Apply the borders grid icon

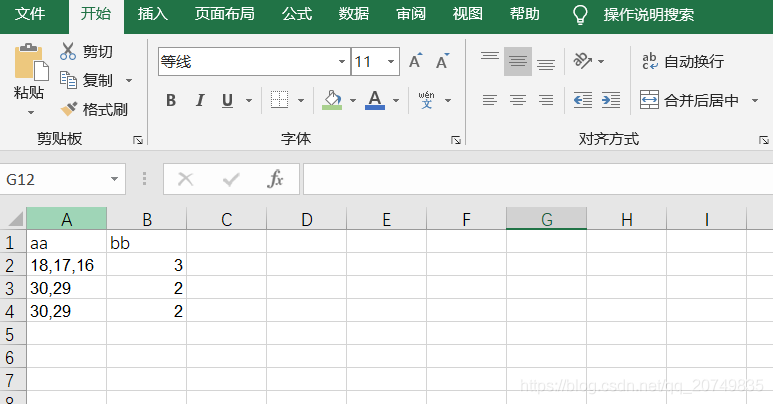[x=280, y=100]
